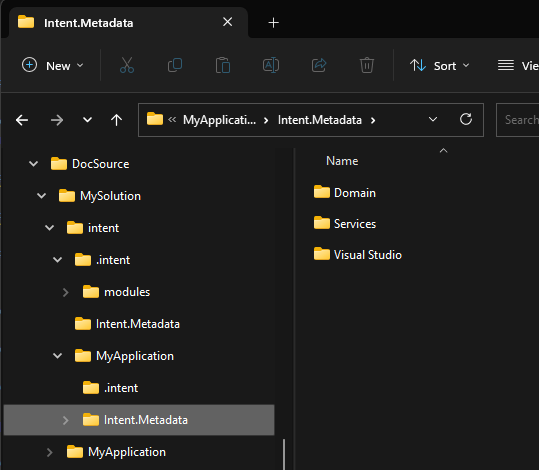
Task: Click the Share icon in toolbar
Action: pos(319,65)
